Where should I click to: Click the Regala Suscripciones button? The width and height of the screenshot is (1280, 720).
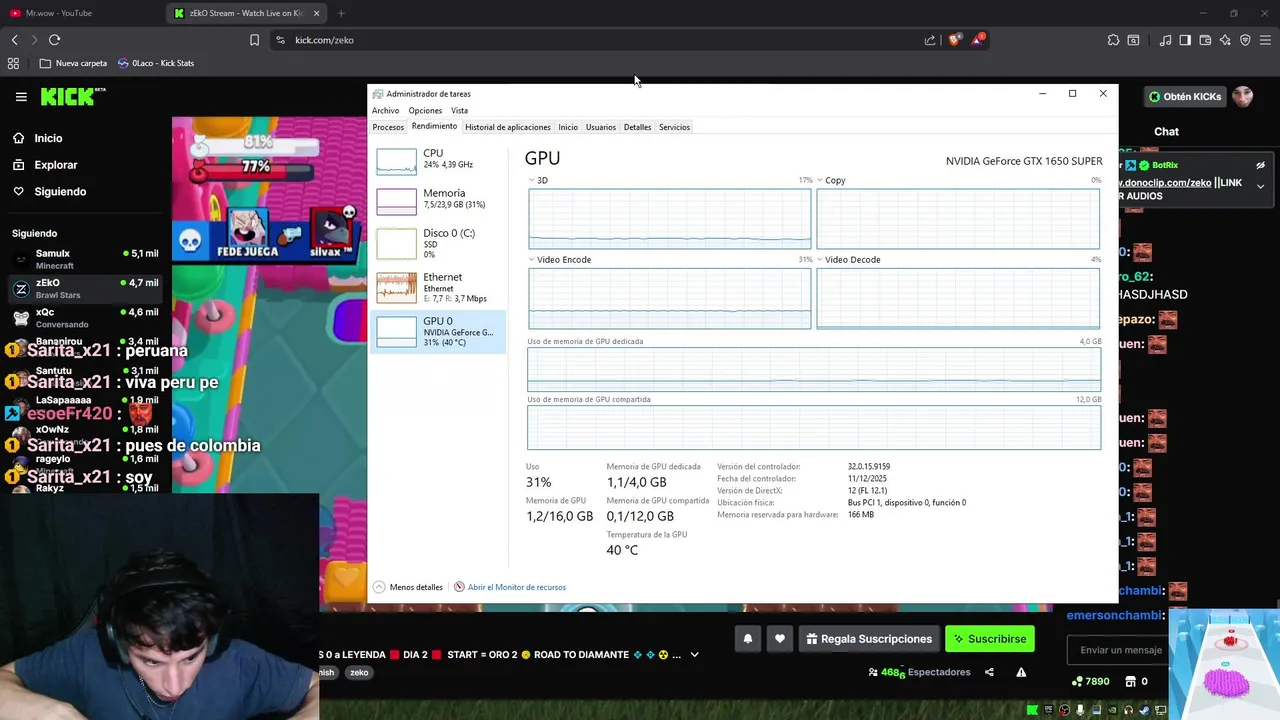[869, 639]
